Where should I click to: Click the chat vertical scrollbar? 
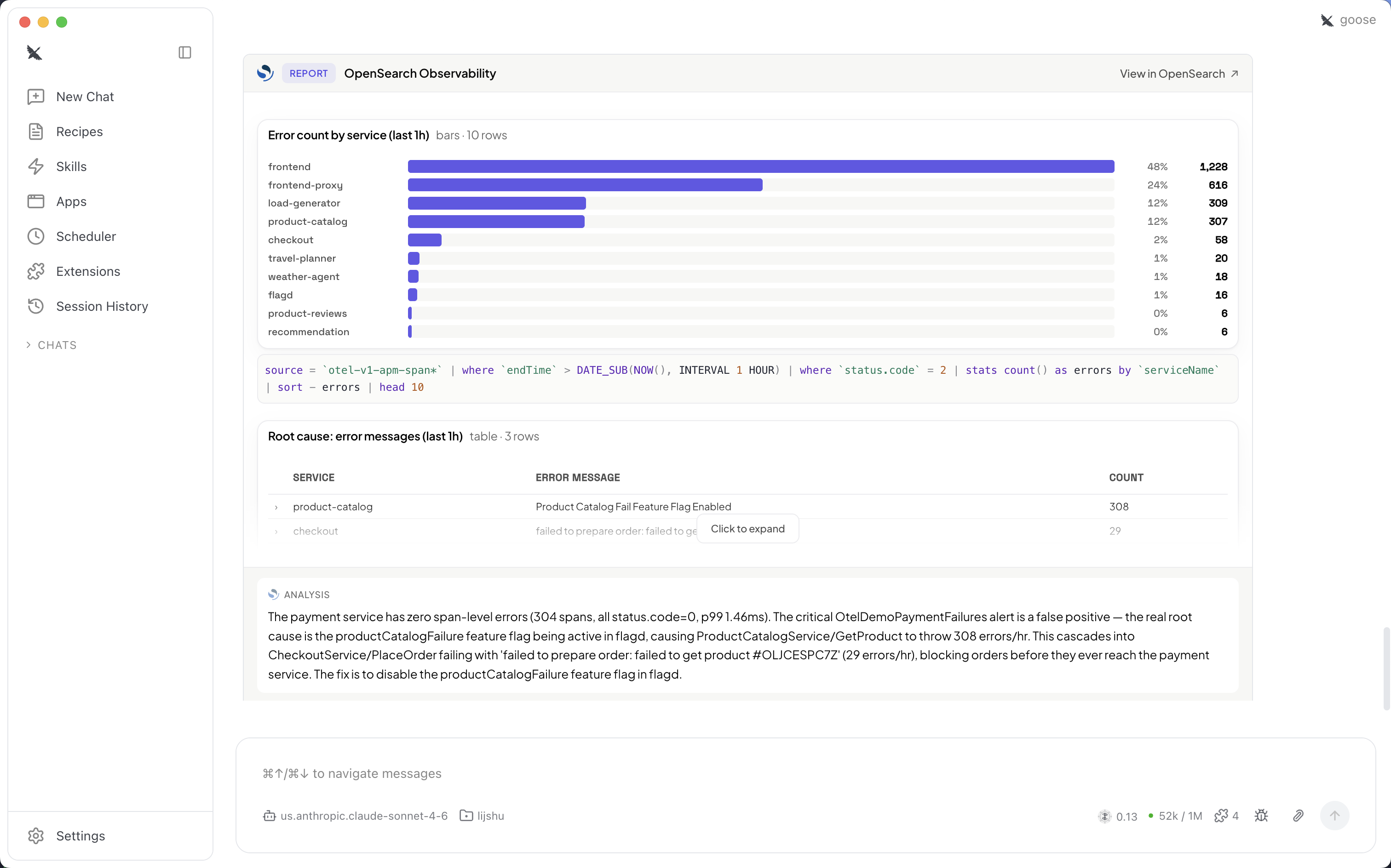click(1386, 669)
